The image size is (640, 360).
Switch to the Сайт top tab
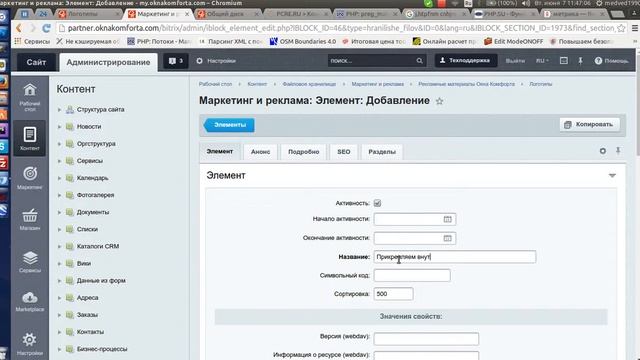[36, 62]
